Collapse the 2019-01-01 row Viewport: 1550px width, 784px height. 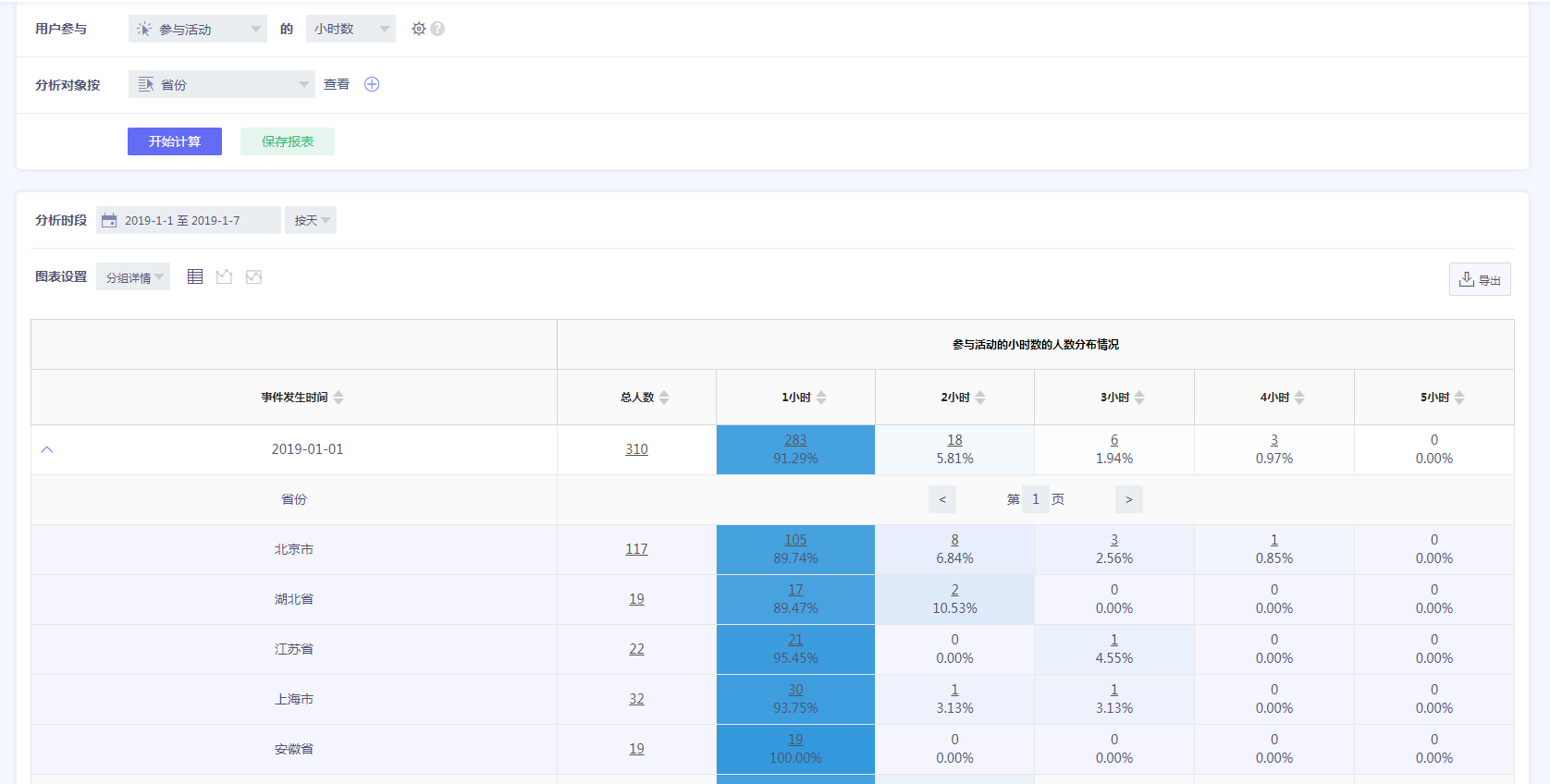click(47, 449)
